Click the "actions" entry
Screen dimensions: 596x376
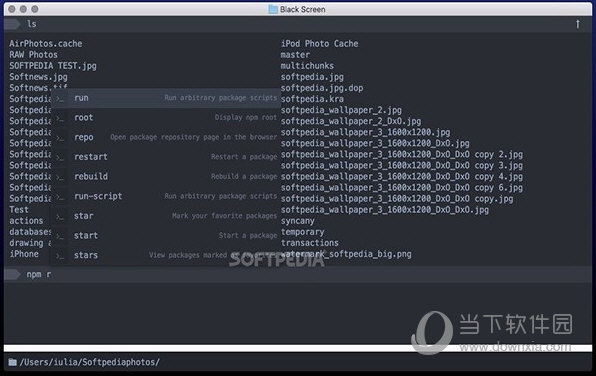(26, 221)
